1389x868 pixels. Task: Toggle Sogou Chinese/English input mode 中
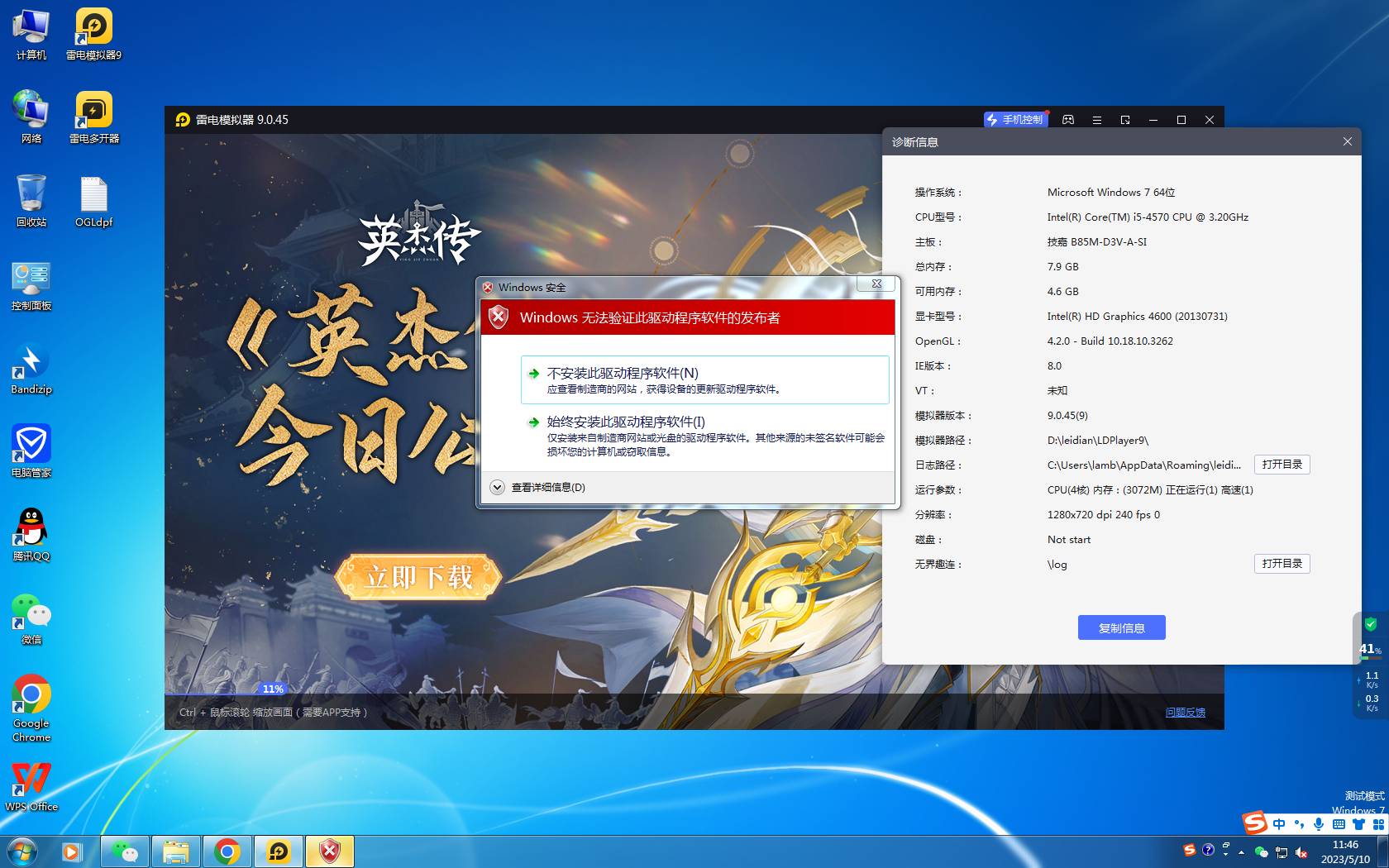click(x=1279, y=824)
